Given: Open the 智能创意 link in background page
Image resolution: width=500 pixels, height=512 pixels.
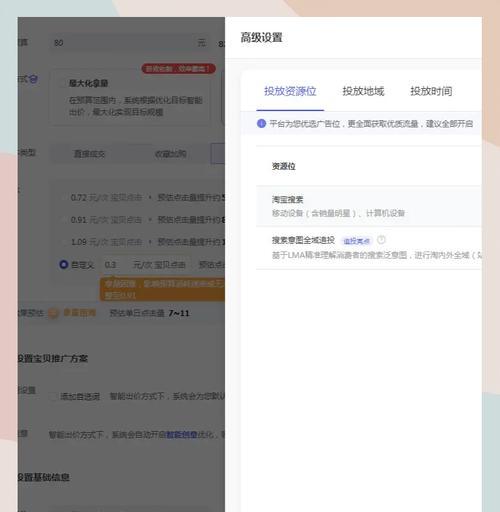Looking at the screenshot, I should 181,435.
